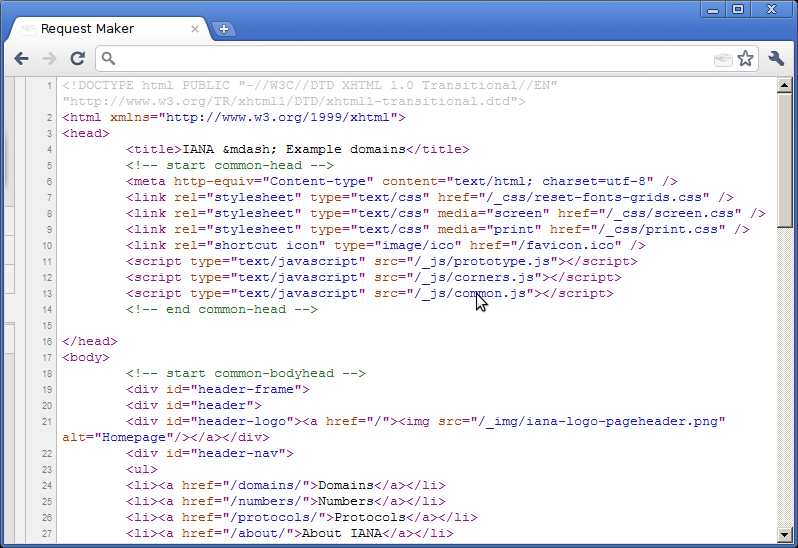Click the 'About IANA' list item text
798x548 pixels.
point(341,533)
